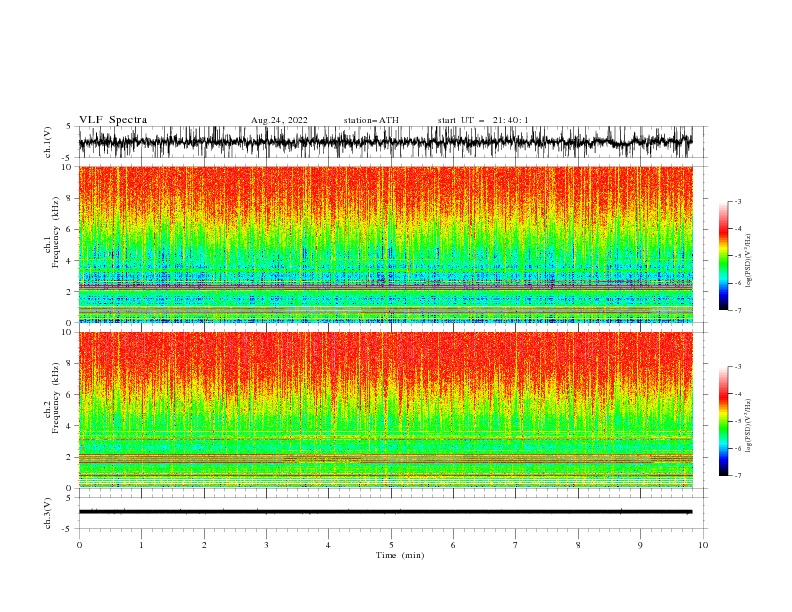Click the "ch.3(V)" axis label
This screenshot has height=612, width=792.
[x=48, y=513]
